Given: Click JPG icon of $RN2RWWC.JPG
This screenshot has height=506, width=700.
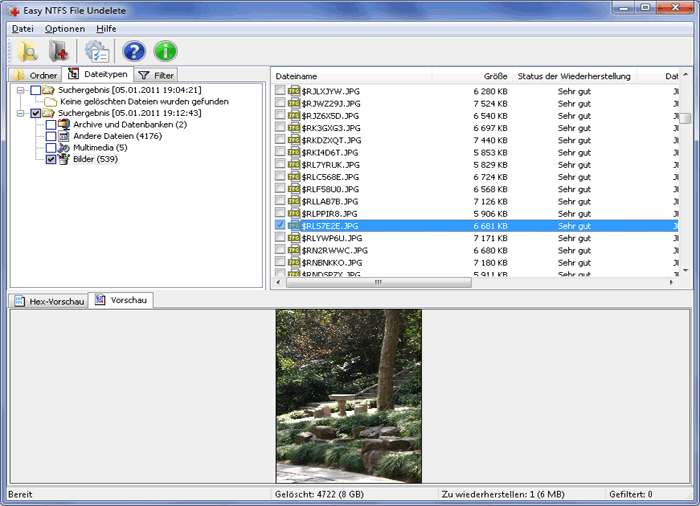Looking at the screenshot, I should tap(294, 250).
